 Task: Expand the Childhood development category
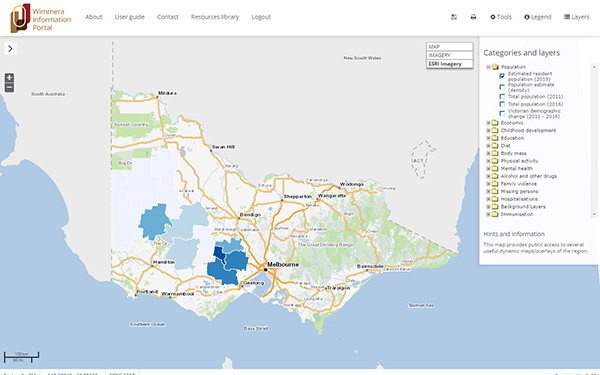(488, 130)
